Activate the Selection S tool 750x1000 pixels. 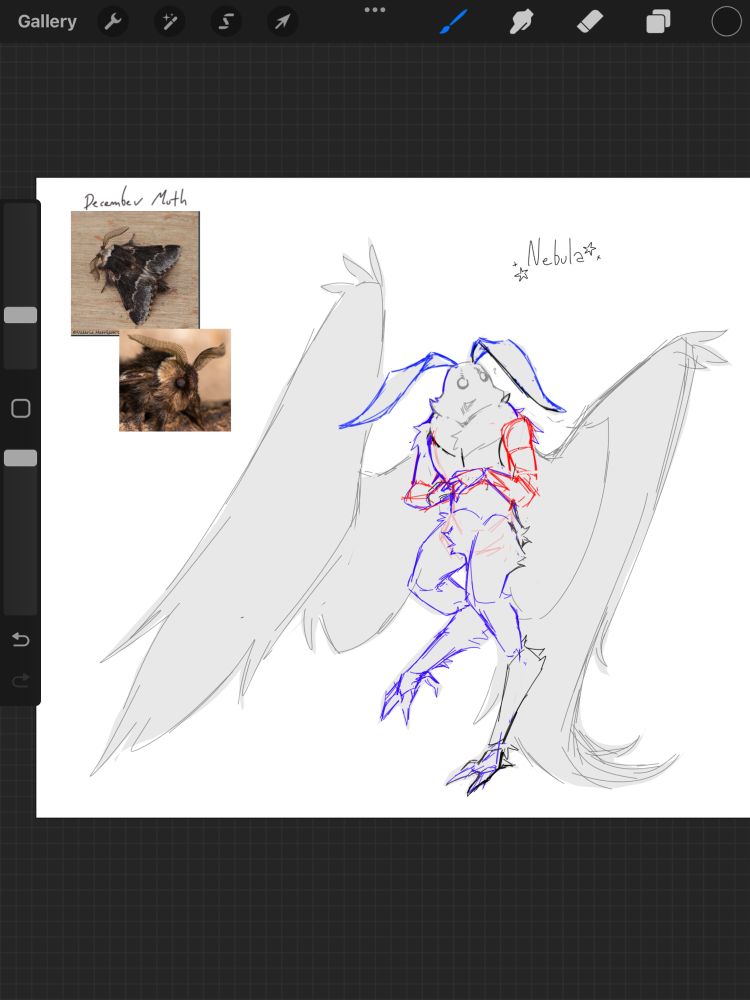226,22
